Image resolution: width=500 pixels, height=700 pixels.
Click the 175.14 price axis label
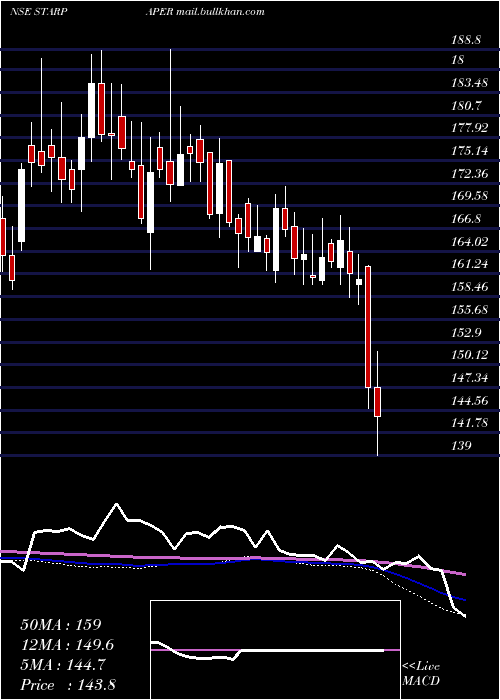pyautogui.click(x=470, y=151)
